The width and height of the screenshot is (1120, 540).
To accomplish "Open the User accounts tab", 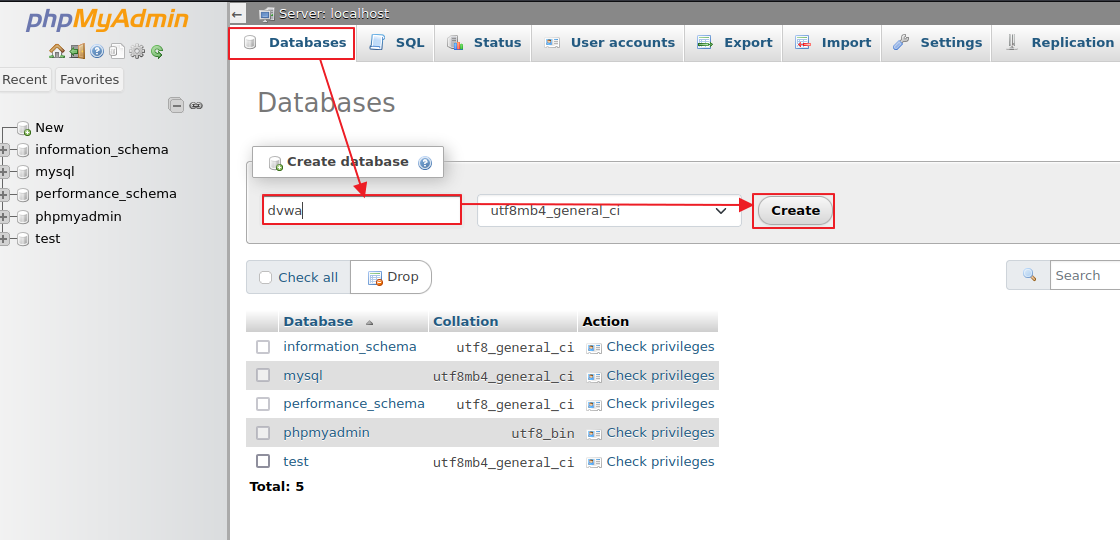I will [608, 43].
